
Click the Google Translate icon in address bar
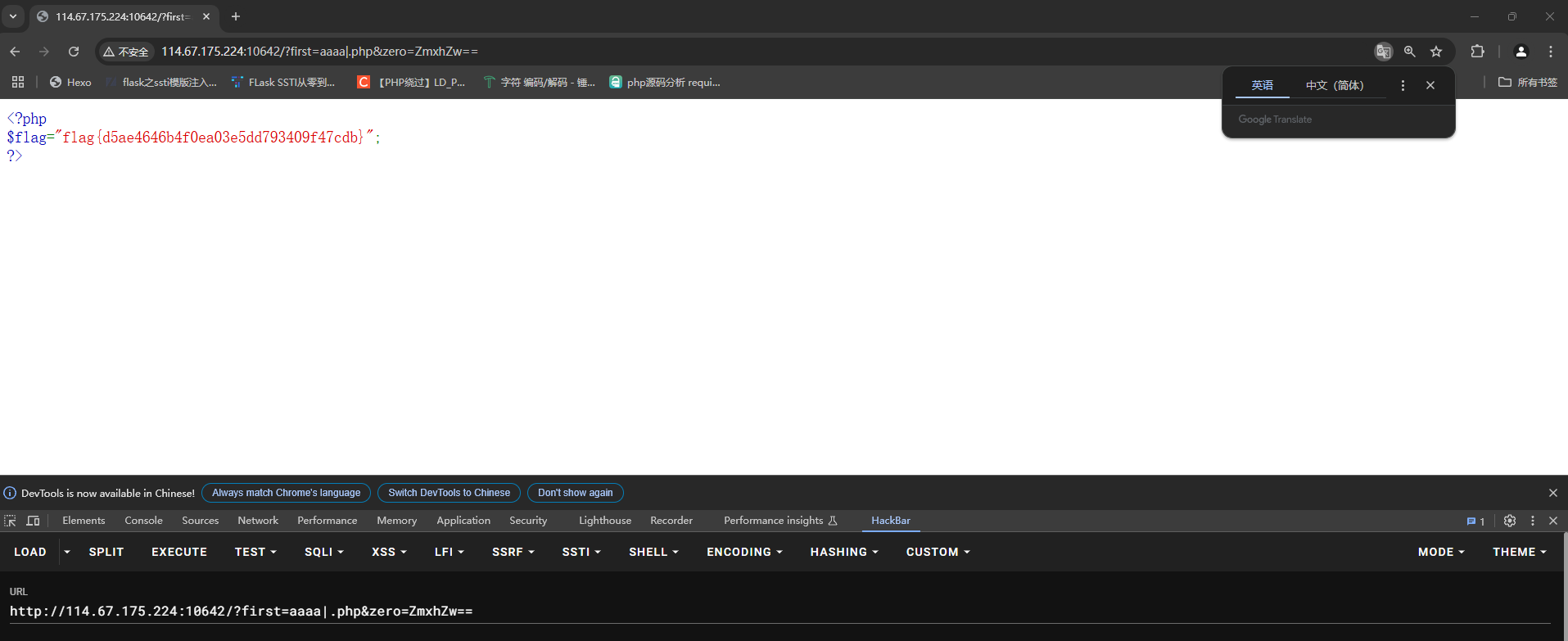point(1383,52)
